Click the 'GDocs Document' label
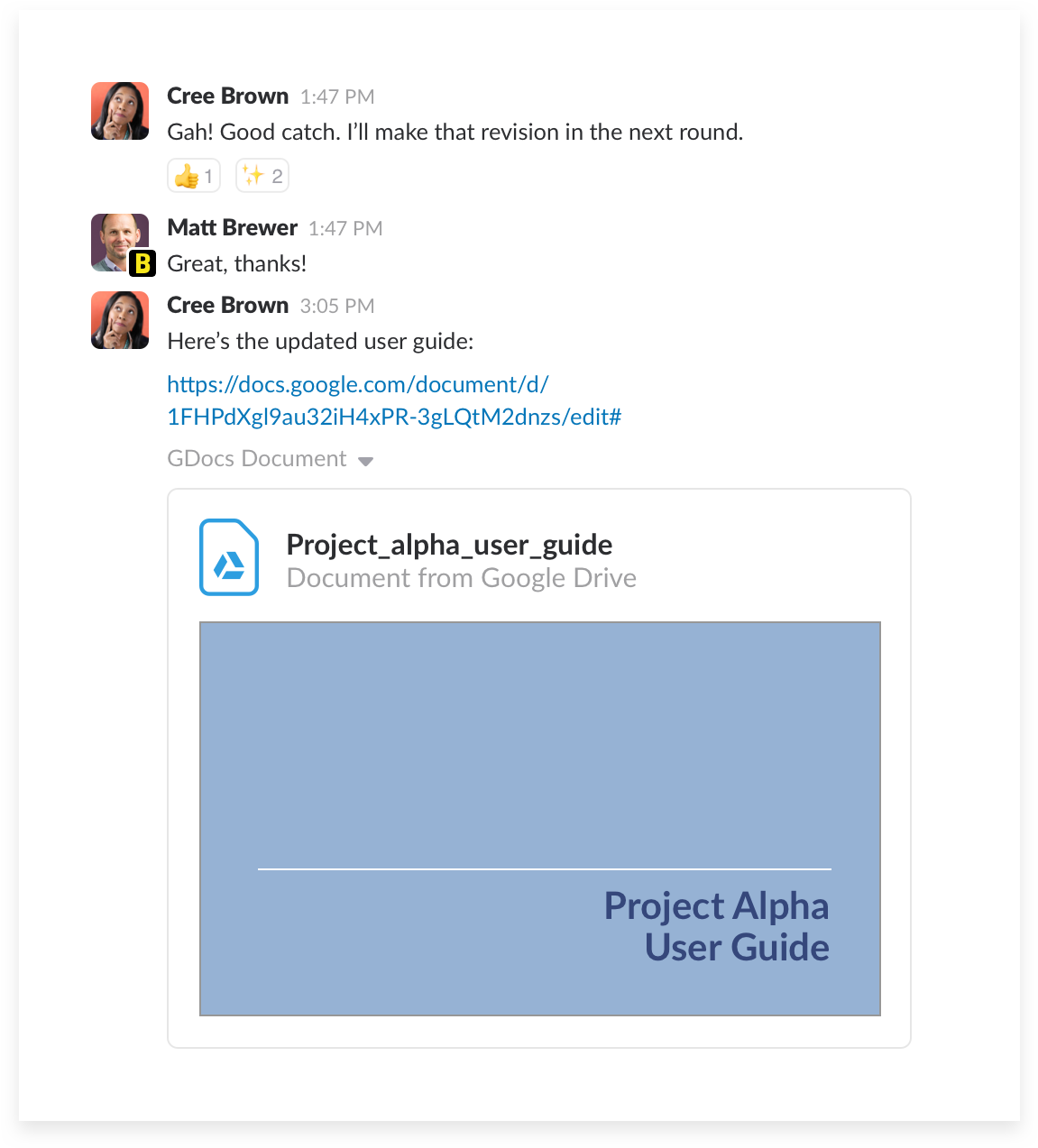The height and width of the screenshot is (1148, 1038). (x=257, y=459)
